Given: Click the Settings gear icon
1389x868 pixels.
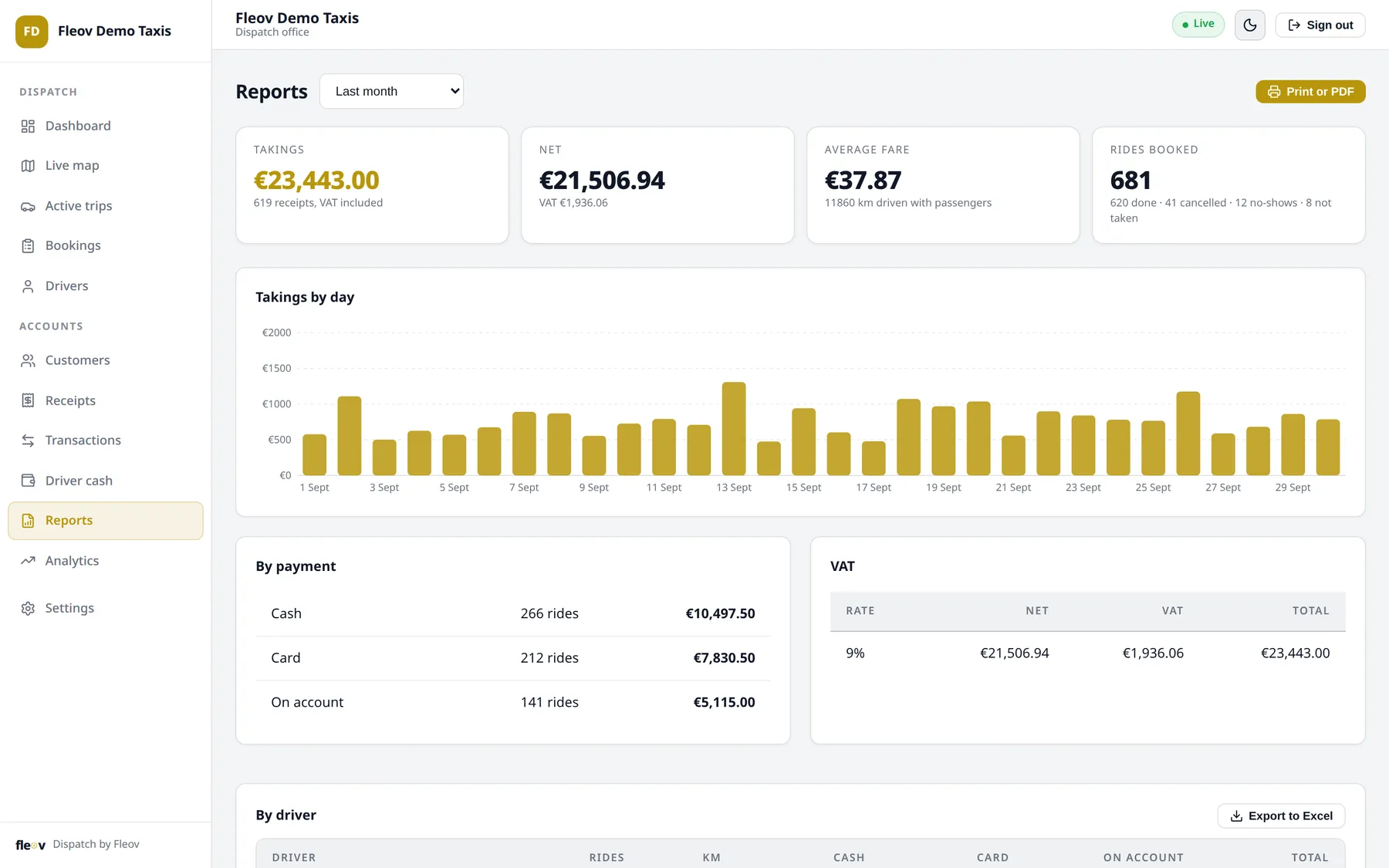Looking at the screenshot, I should pyautogui.click(x=28, y=608).
